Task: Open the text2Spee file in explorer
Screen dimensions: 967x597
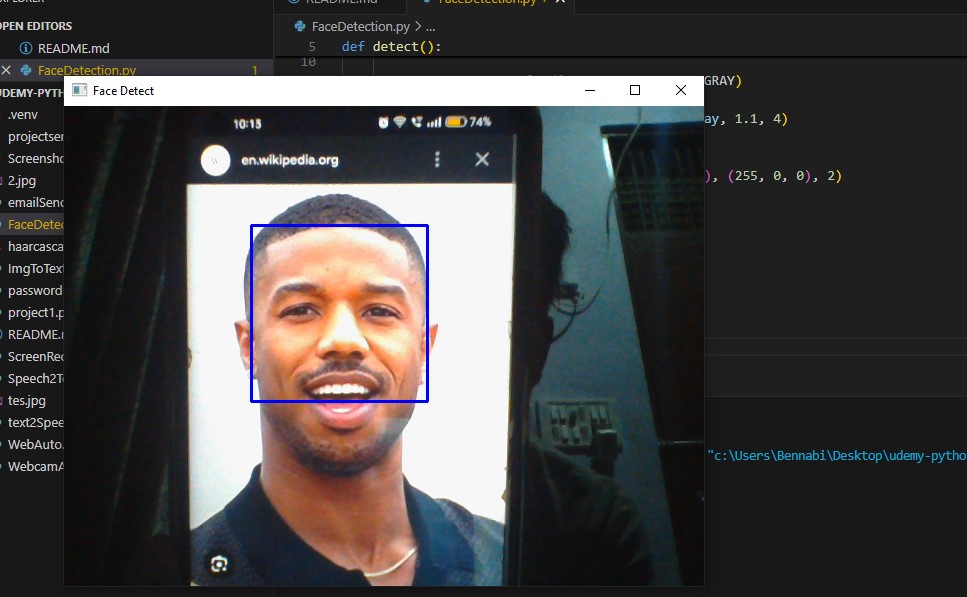Action: pyautogui.click(x=35, y=422)
